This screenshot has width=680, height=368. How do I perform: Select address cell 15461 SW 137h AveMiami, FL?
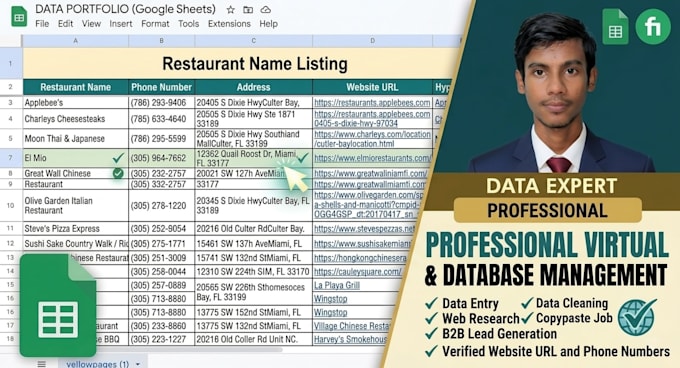click(x=253, y=243)
